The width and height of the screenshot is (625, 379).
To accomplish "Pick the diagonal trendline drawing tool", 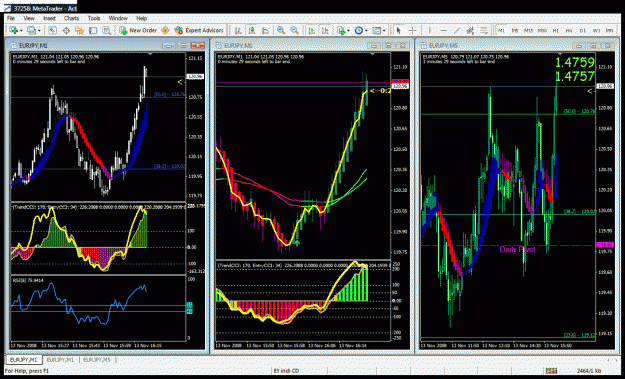I will point(457,30).
